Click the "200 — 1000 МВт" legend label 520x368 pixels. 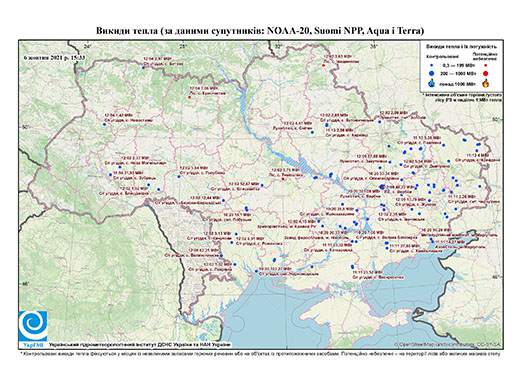tap(457, 73)
